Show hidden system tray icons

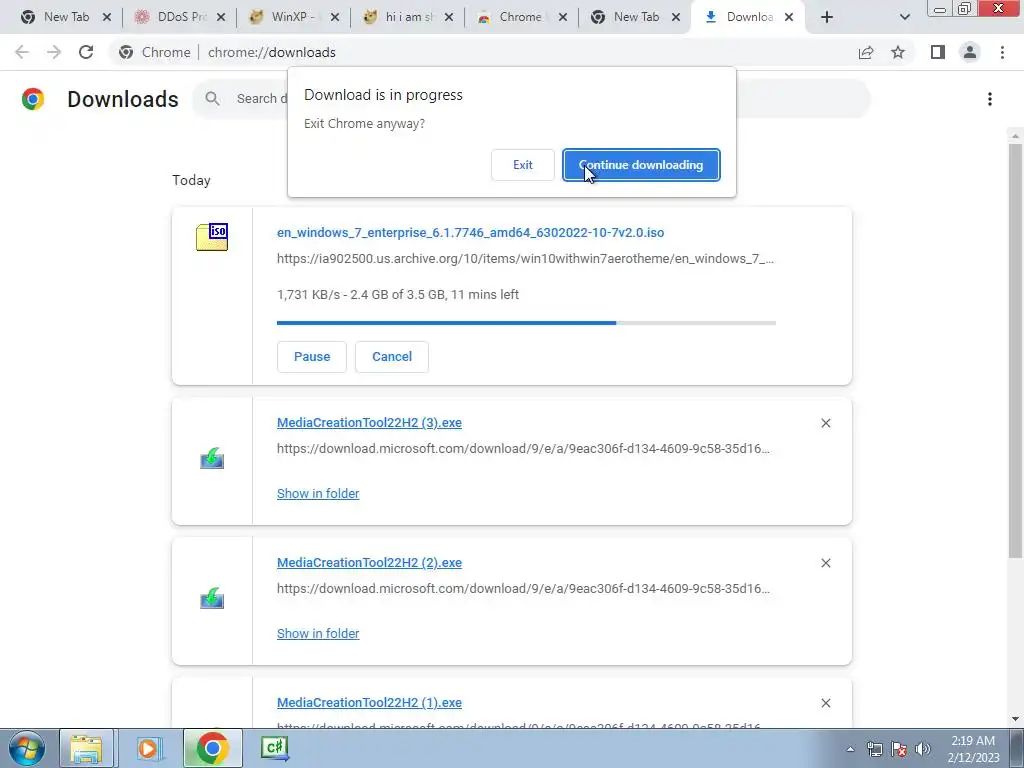(850, 750)
